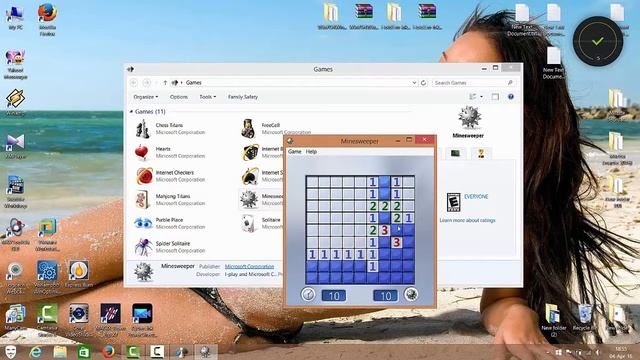Open the Tools dropdown menu

click(207, 97)
